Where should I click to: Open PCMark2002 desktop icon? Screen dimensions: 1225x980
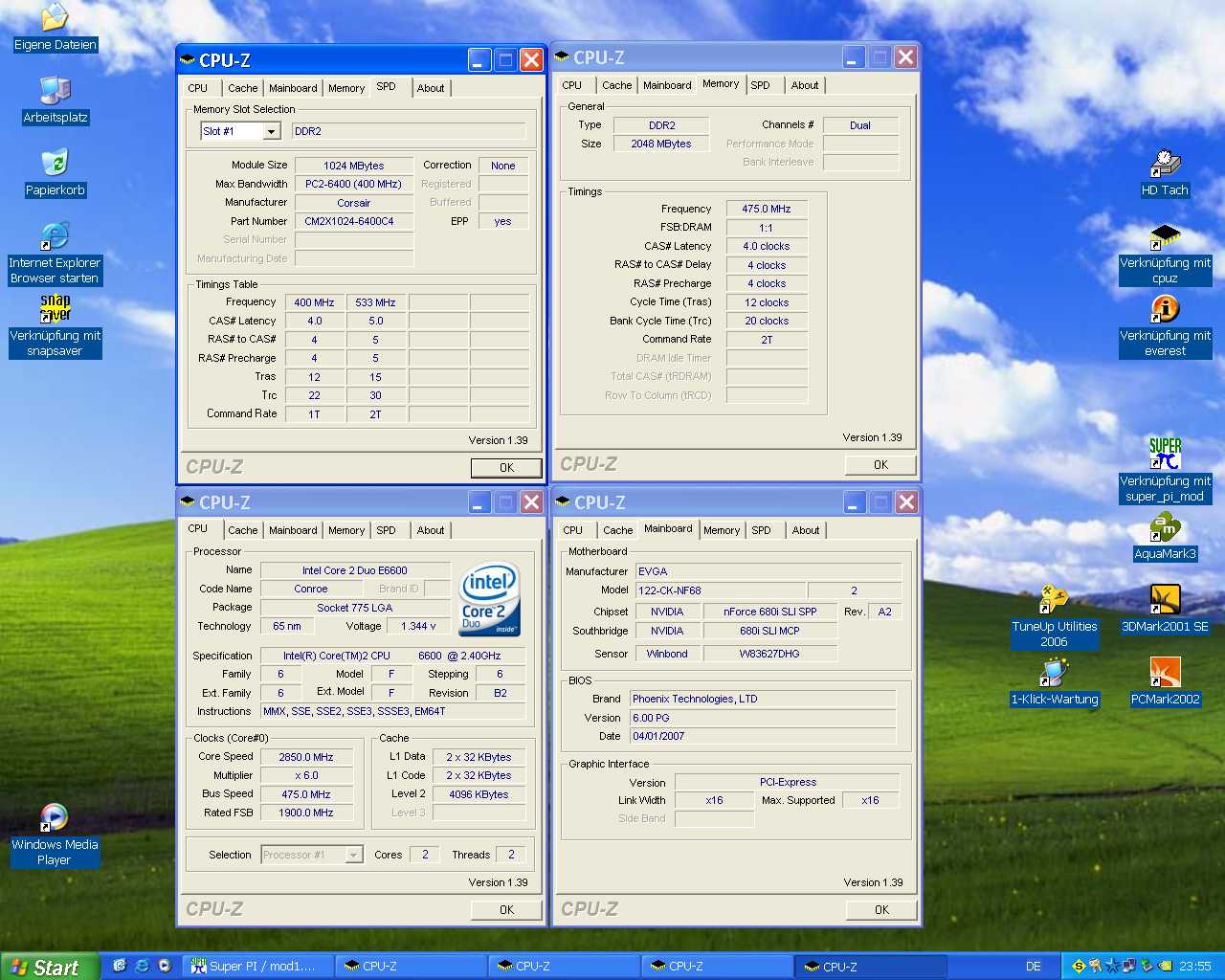click(1165, 673)
